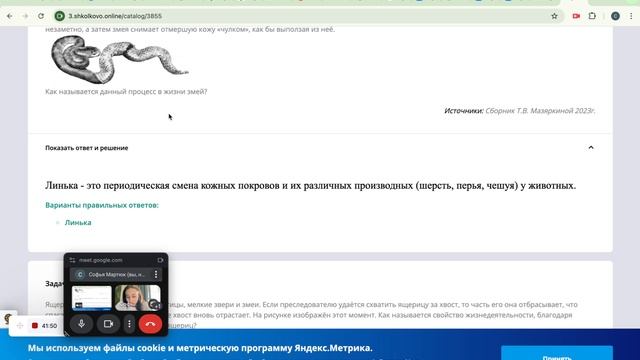Click the 'Линька - это периодическая смена' explanation text
Image resolution: width=640 pixels, height=360 pixels.
pyautogui.click(x=310, y=185)
